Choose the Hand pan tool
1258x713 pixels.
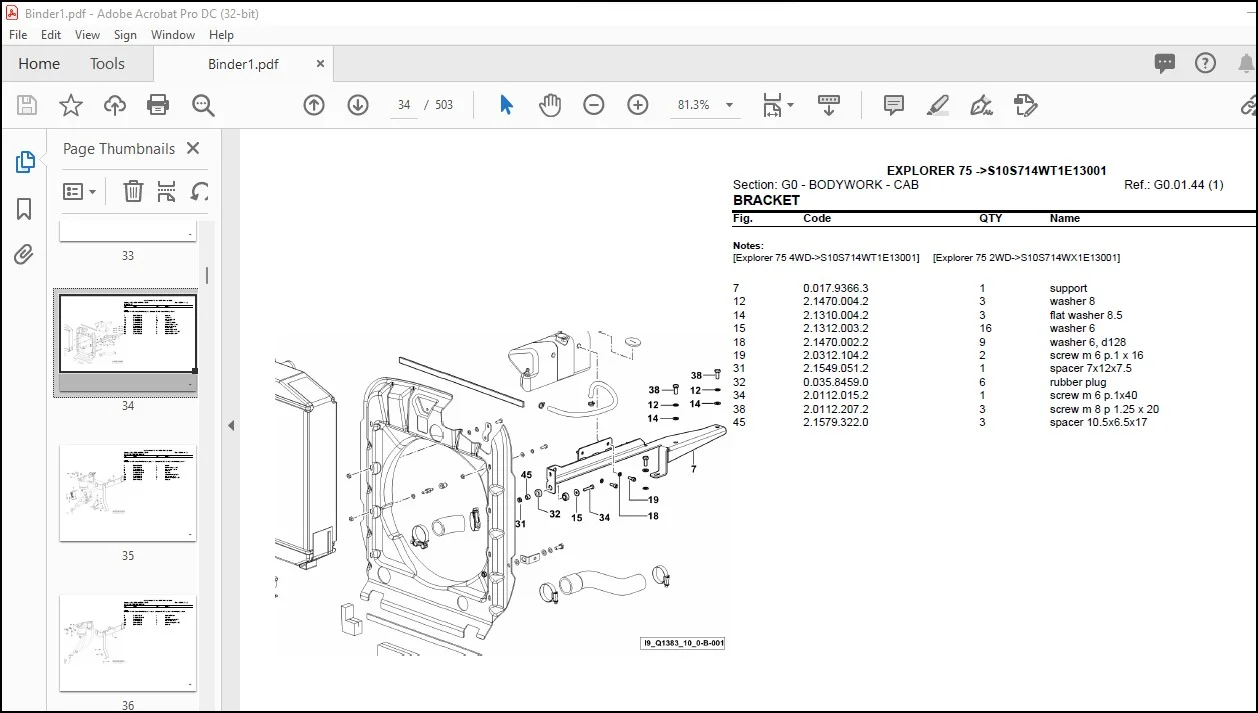(550, 105)
